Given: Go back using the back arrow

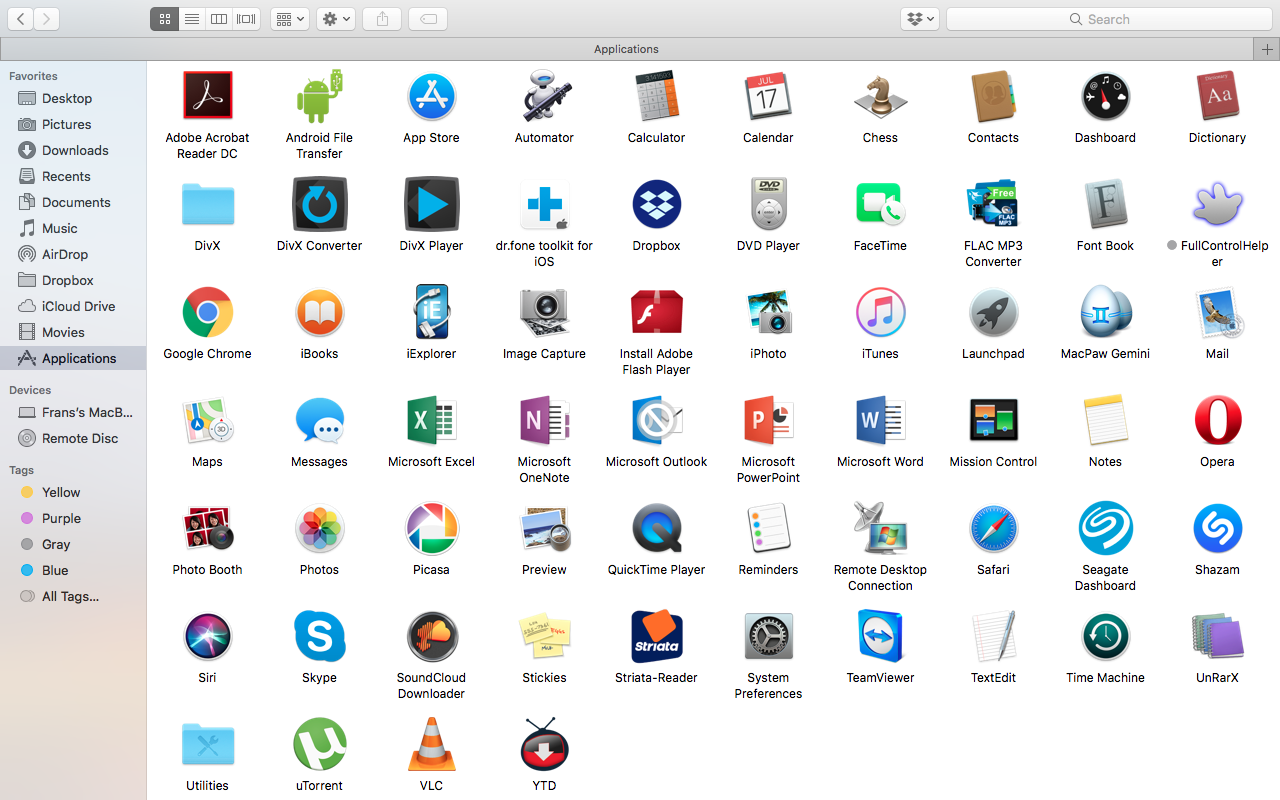Looking at the screenshot, I should [x=20, y=19].
